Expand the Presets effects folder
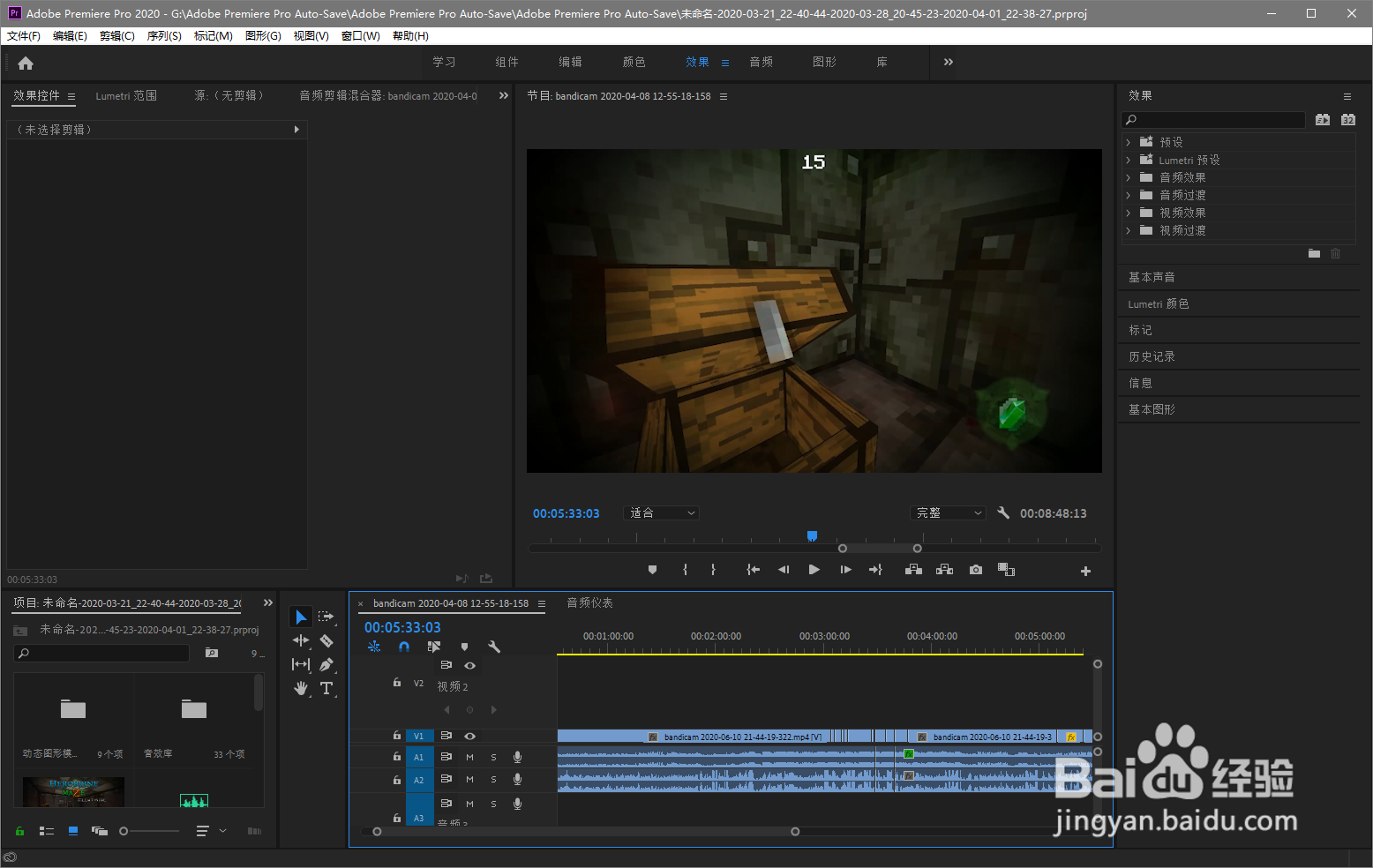 point(1128,142)
